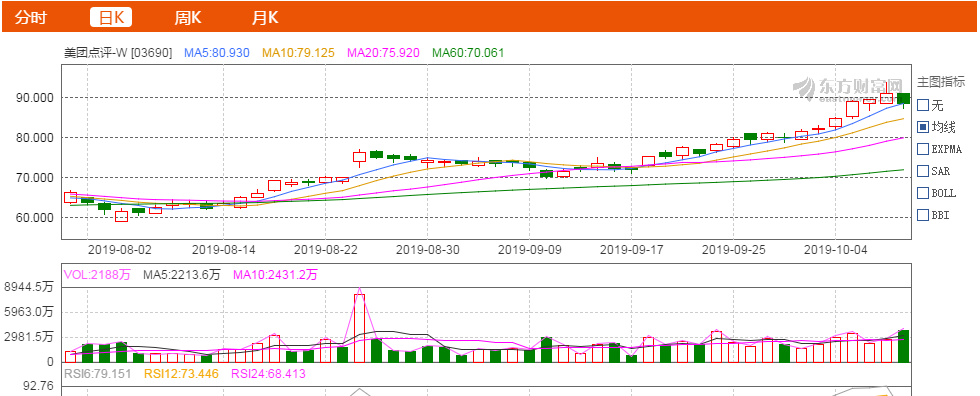This screenshot has height=396, width=980.
Task: Click the 2981.5万 volume axis label
Action: [29, 337]
